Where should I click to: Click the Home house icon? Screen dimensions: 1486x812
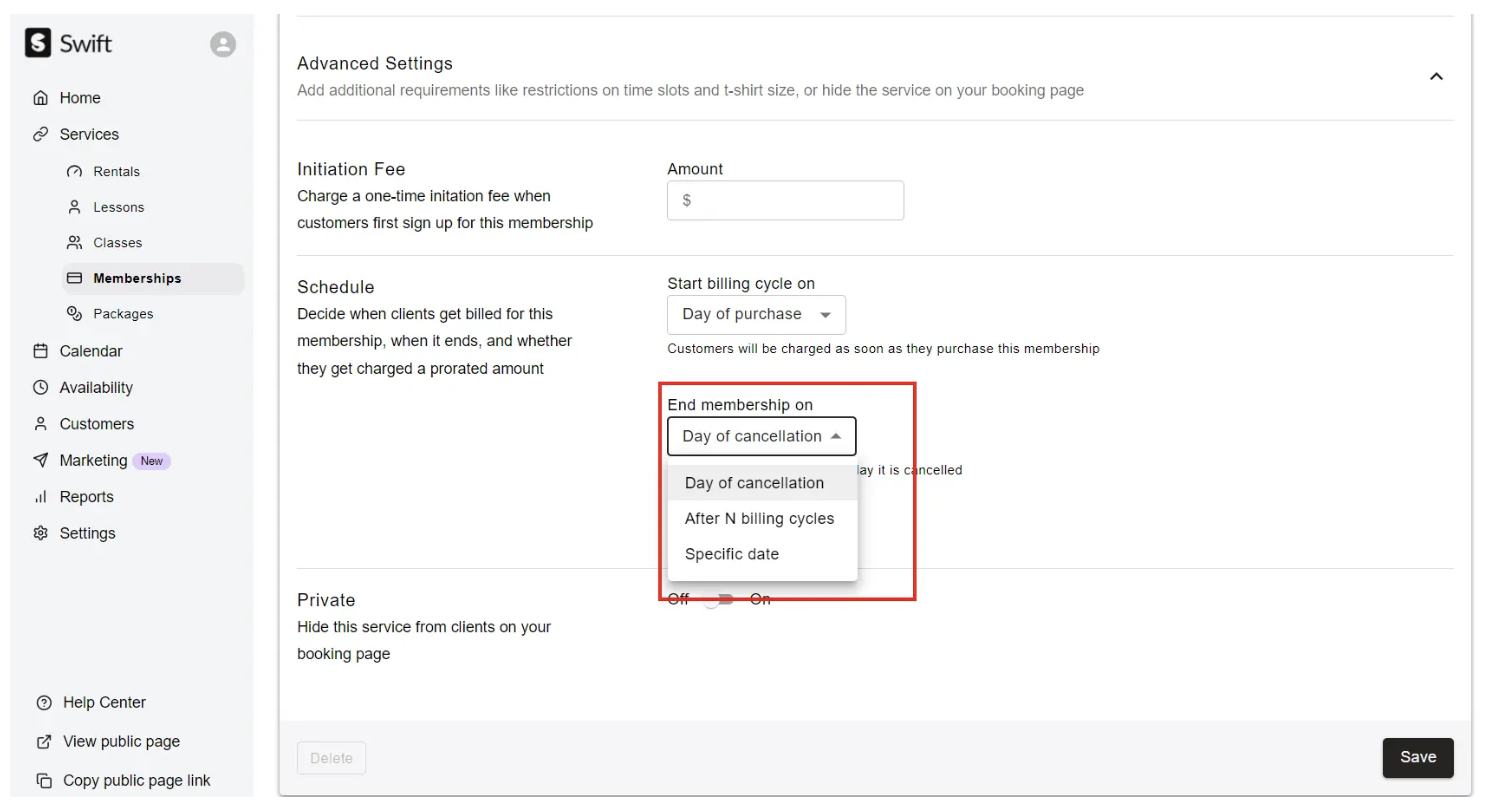tap(40, 98)
